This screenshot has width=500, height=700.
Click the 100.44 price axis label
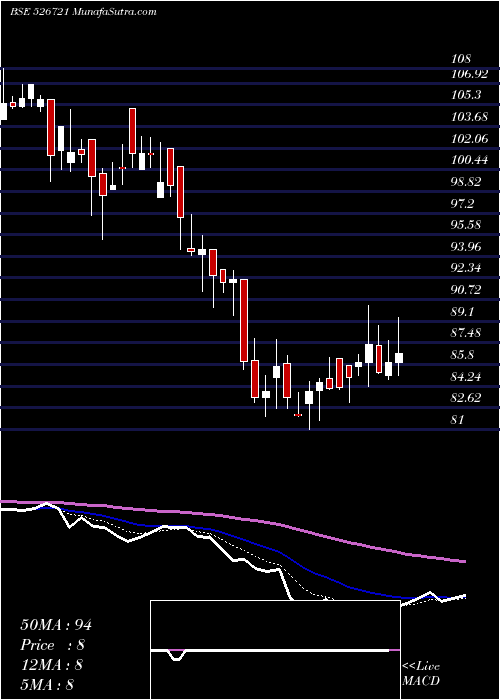(470, 160)
